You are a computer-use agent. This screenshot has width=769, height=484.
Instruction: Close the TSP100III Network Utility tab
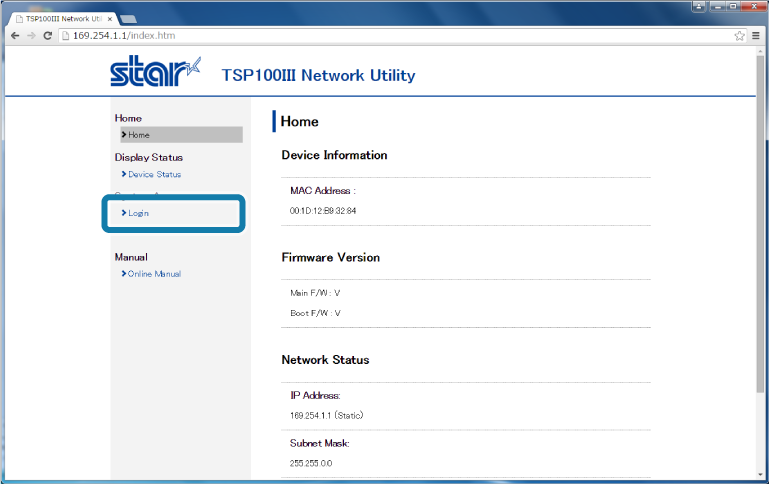[x=110, y=19]
